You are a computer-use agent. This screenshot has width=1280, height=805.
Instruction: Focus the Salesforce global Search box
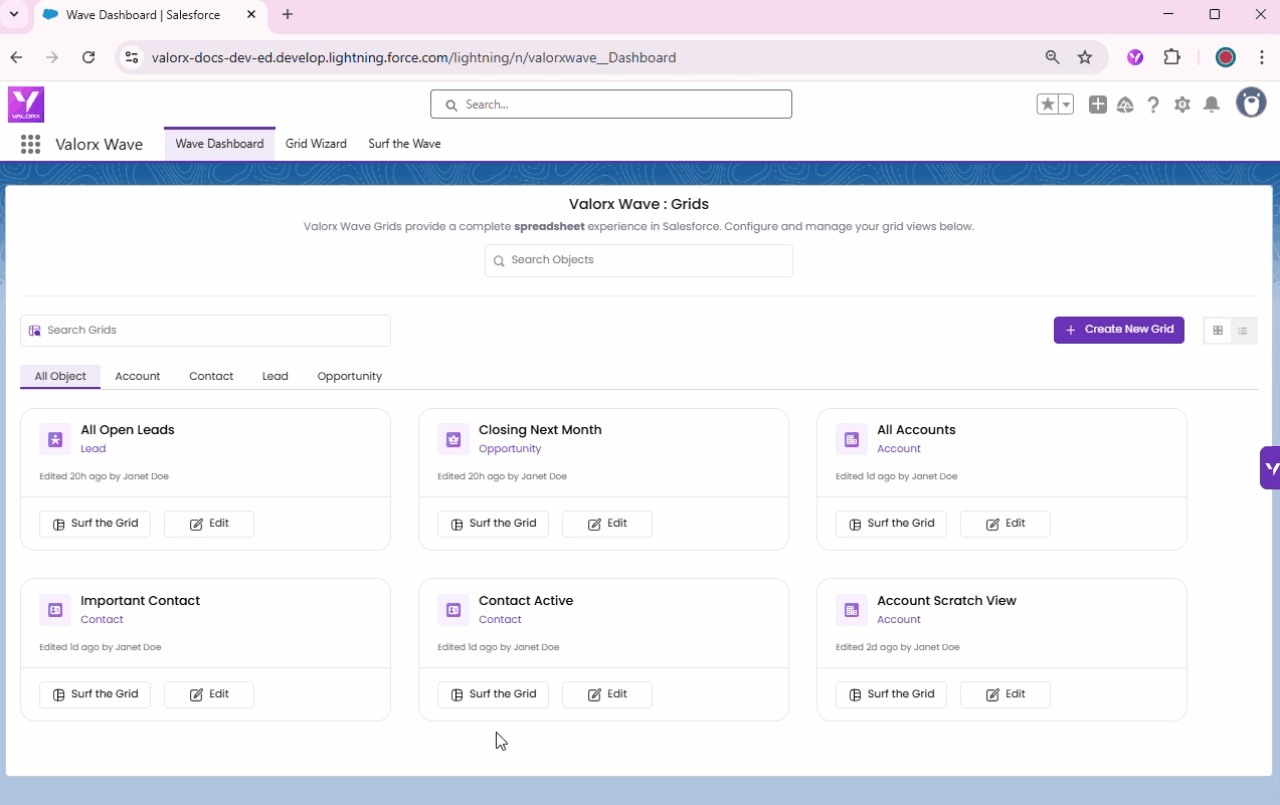(x=611, y=104)
